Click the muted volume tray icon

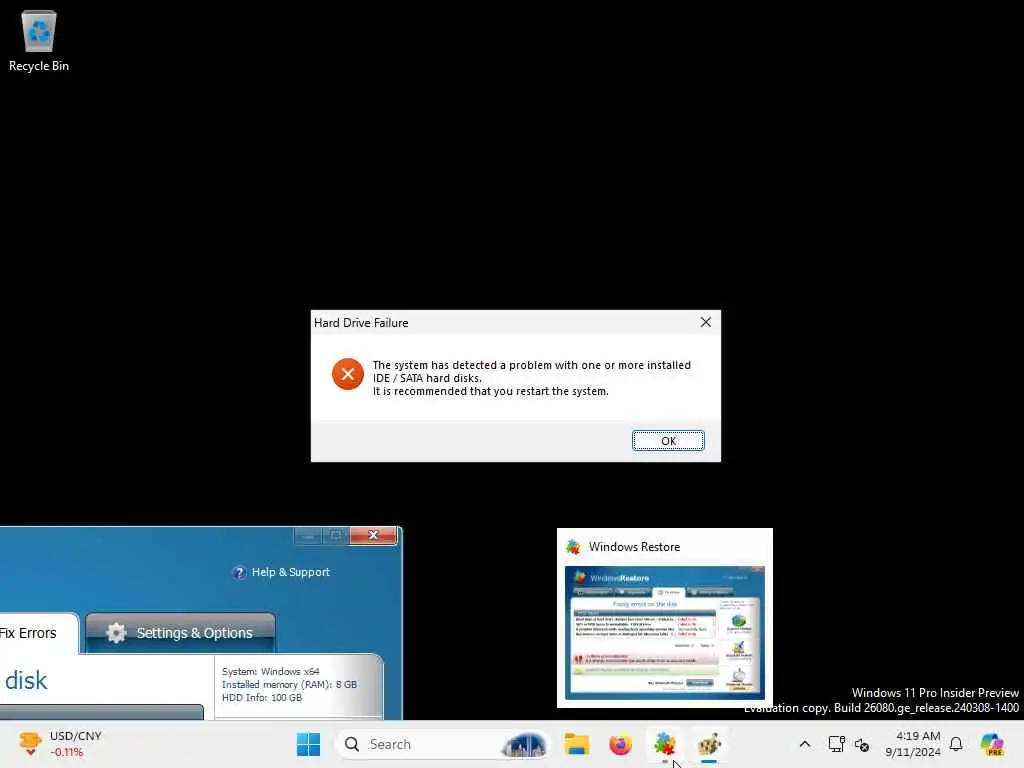pyautogui.click(x=862, y=744)
